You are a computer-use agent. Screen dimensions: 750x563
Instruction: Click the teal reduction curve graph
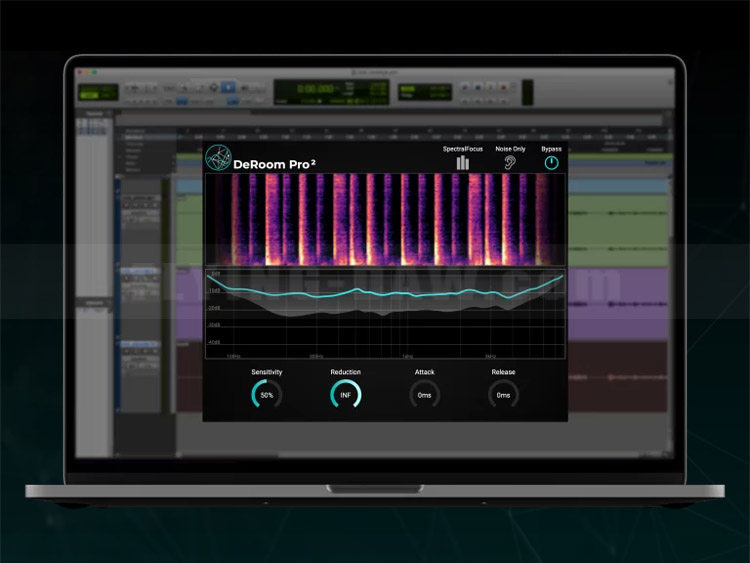tap(385, 314)
